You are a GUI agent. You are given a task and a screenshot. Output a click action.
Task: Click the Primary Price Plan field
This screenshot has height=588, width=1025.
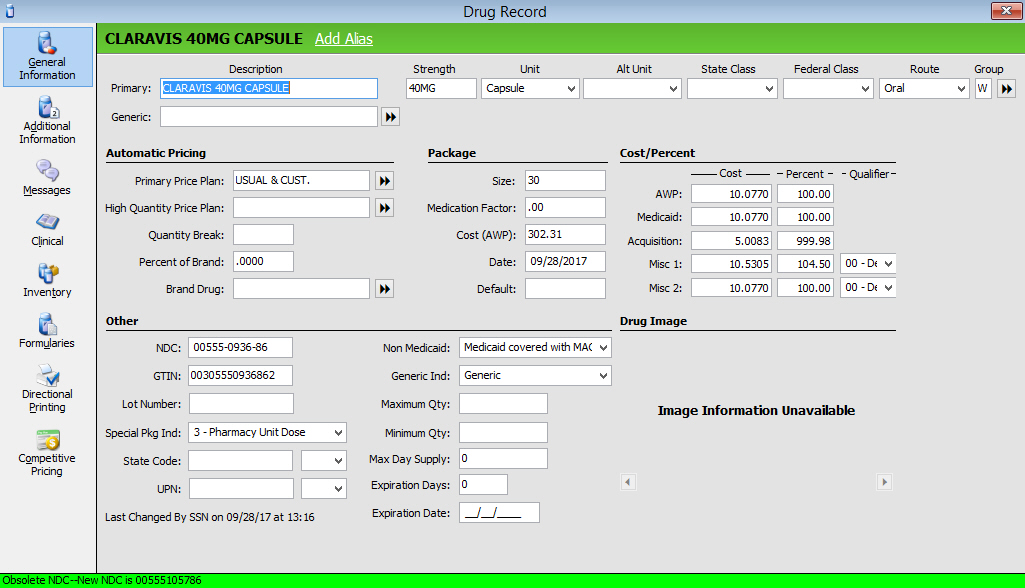(x=301, y=181)
